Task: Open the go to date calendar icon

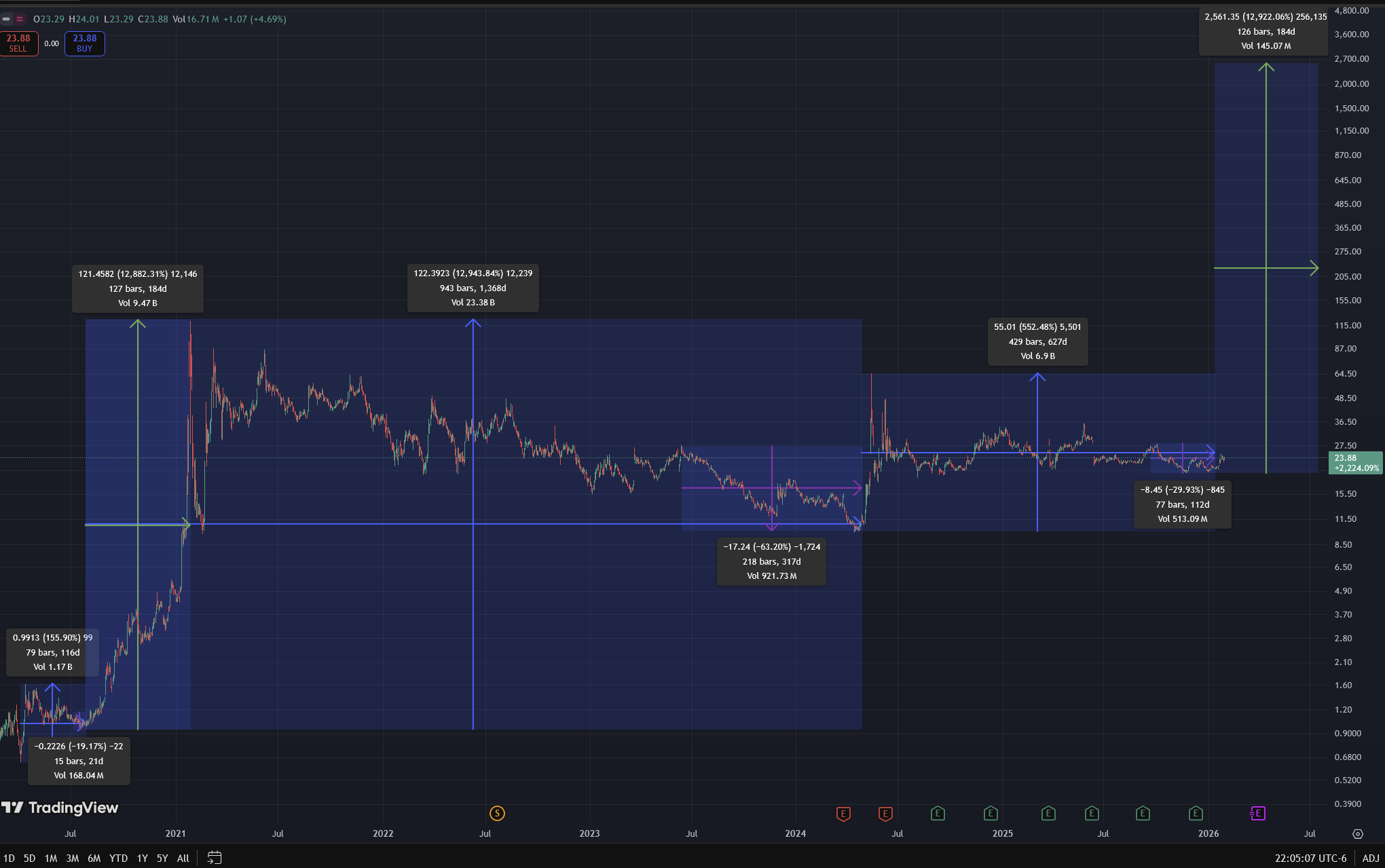Action: (x=214, y=858)
